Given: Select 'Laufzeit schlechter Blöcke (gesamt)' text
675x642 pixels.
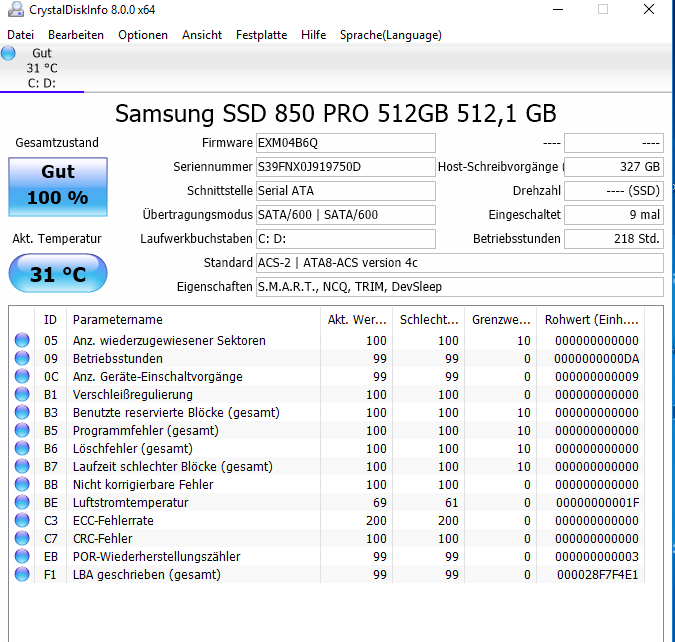Looking at the screenshot, I should click(x=173, y=467).
